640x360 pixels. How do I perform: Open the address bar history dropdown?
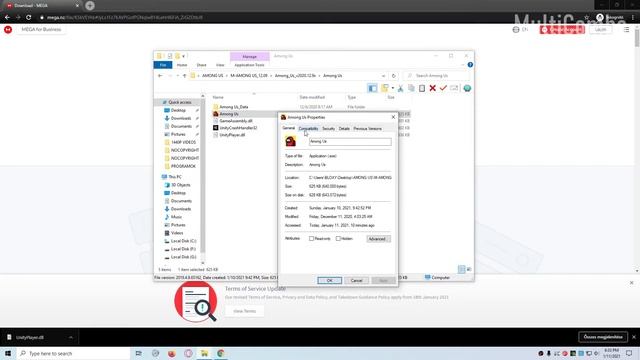point(383,76)
